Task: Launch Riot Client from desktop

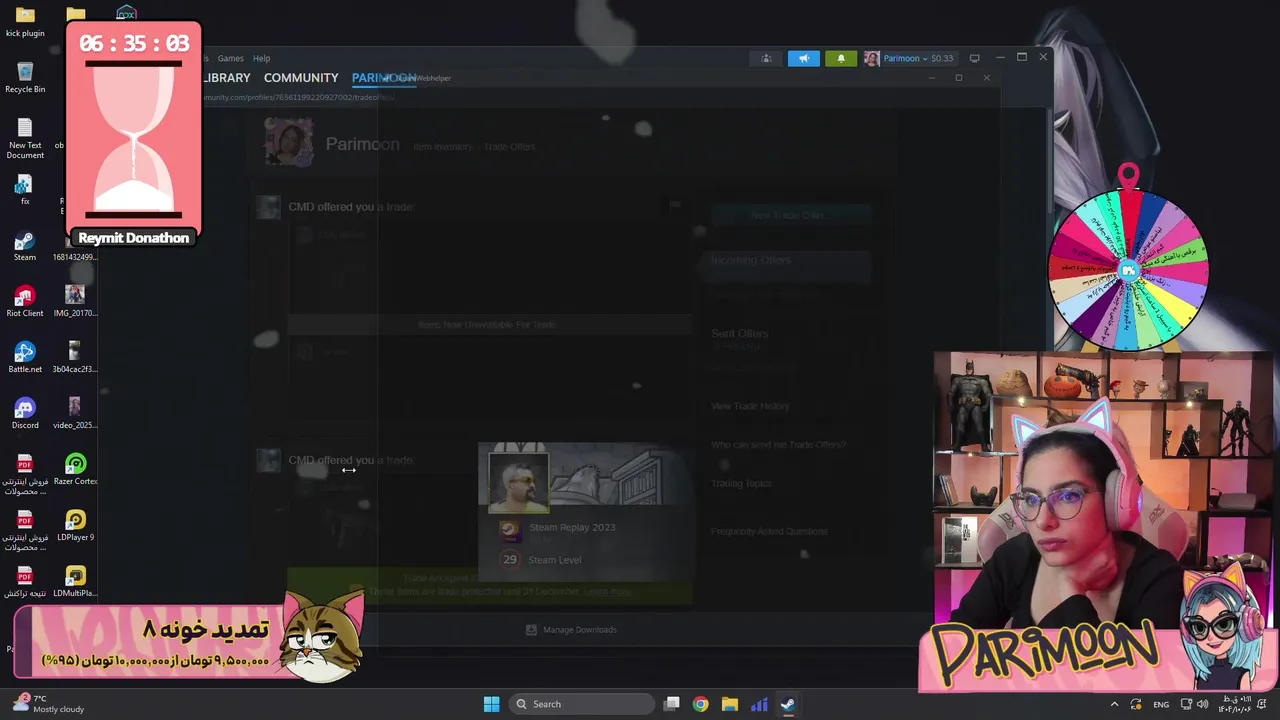Action: 25,302
